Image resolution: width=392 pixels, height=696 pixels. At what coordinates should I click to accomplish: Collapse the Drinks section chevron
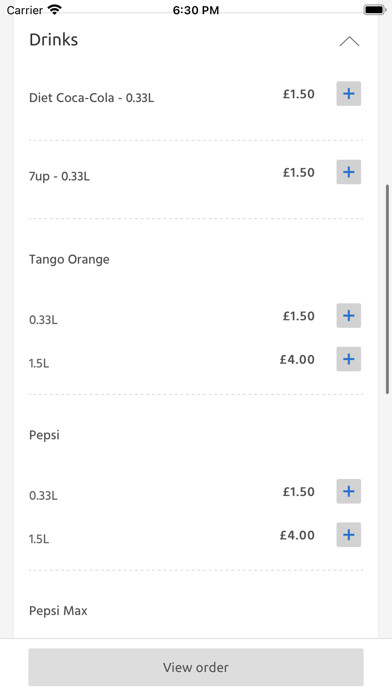(349, 41)
